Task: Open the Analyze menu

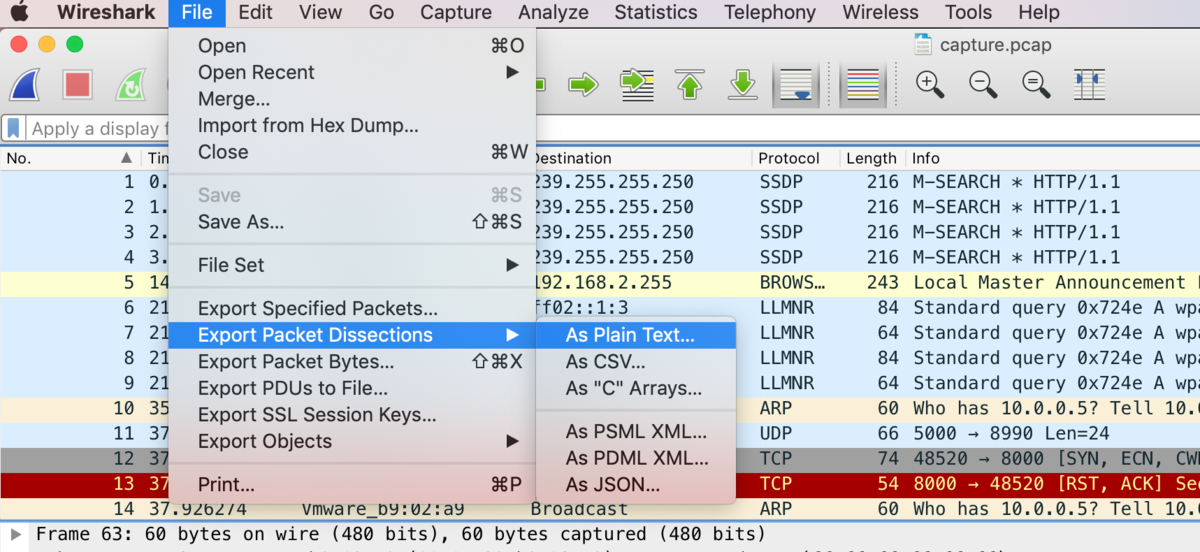Action: pos(553,13)
